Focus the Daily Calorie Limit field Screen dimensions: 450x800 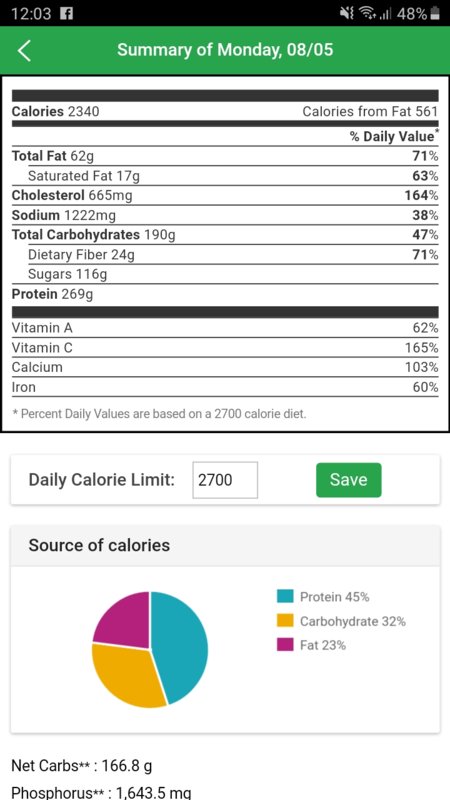click(225, 480)
